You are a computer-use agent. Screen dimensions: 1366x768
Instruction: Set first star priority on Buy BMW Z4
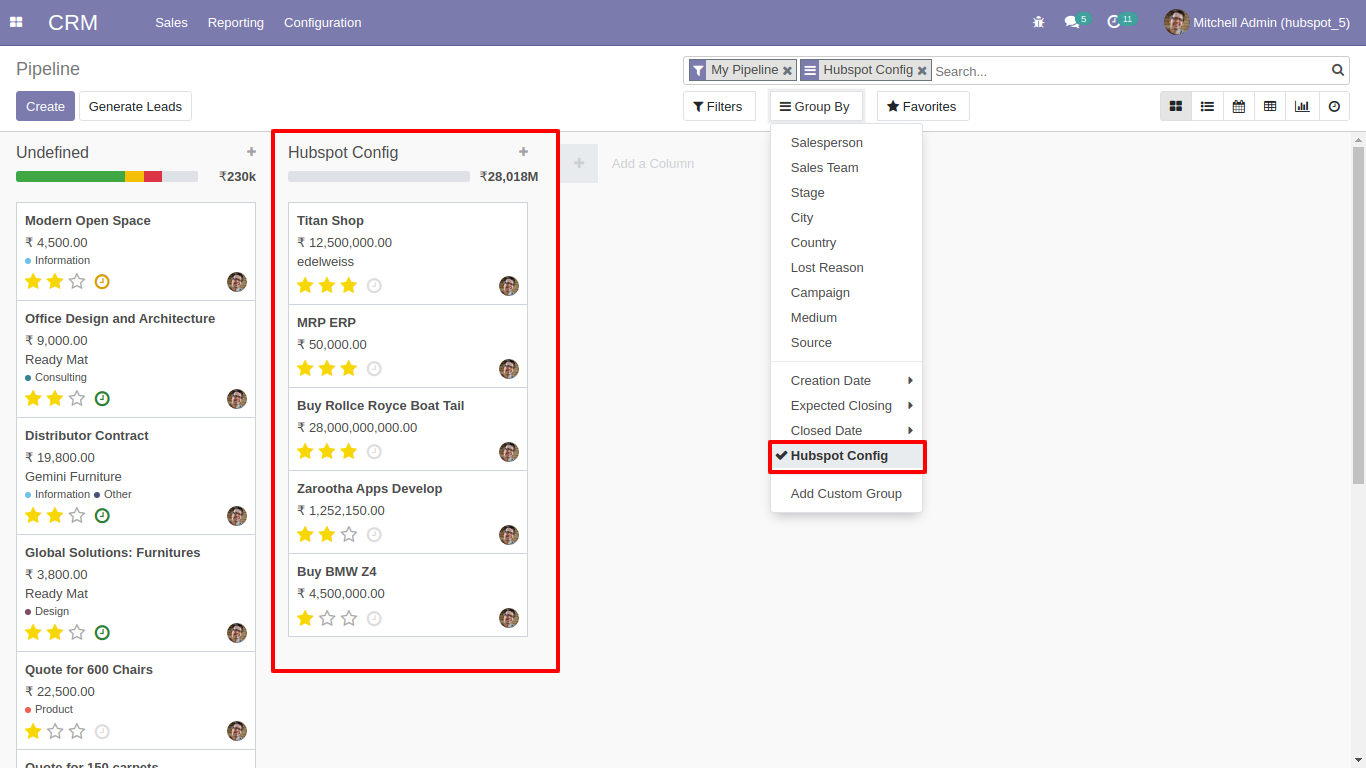pos(305,619)
